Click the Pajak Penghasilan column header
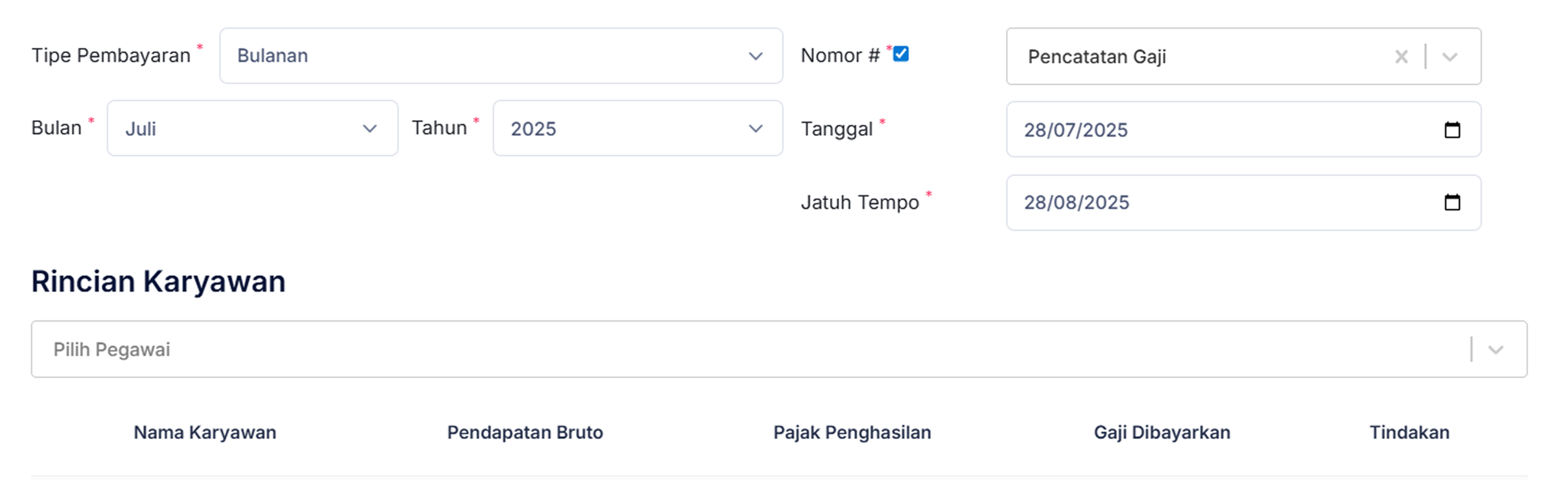1568x480 pixels. pos(852,432)
